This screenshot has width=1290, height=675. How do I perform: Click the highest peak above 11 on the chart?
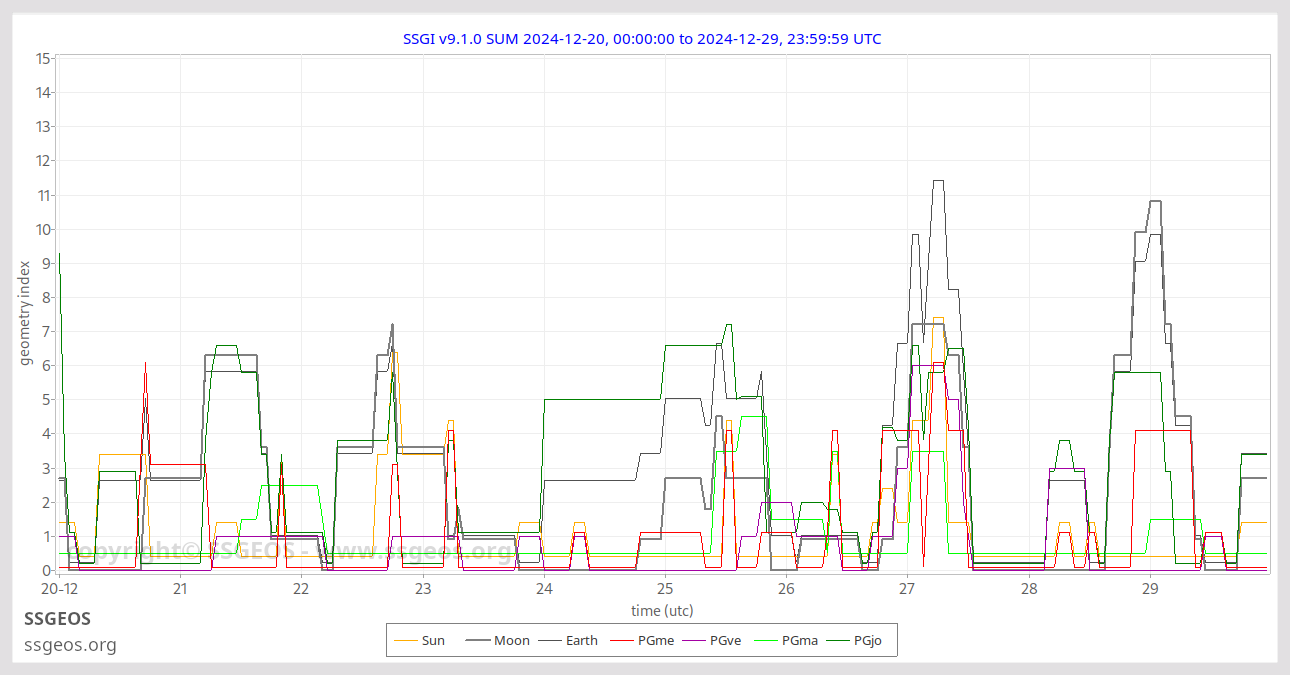pyautogui.click(x=938, y=181)
